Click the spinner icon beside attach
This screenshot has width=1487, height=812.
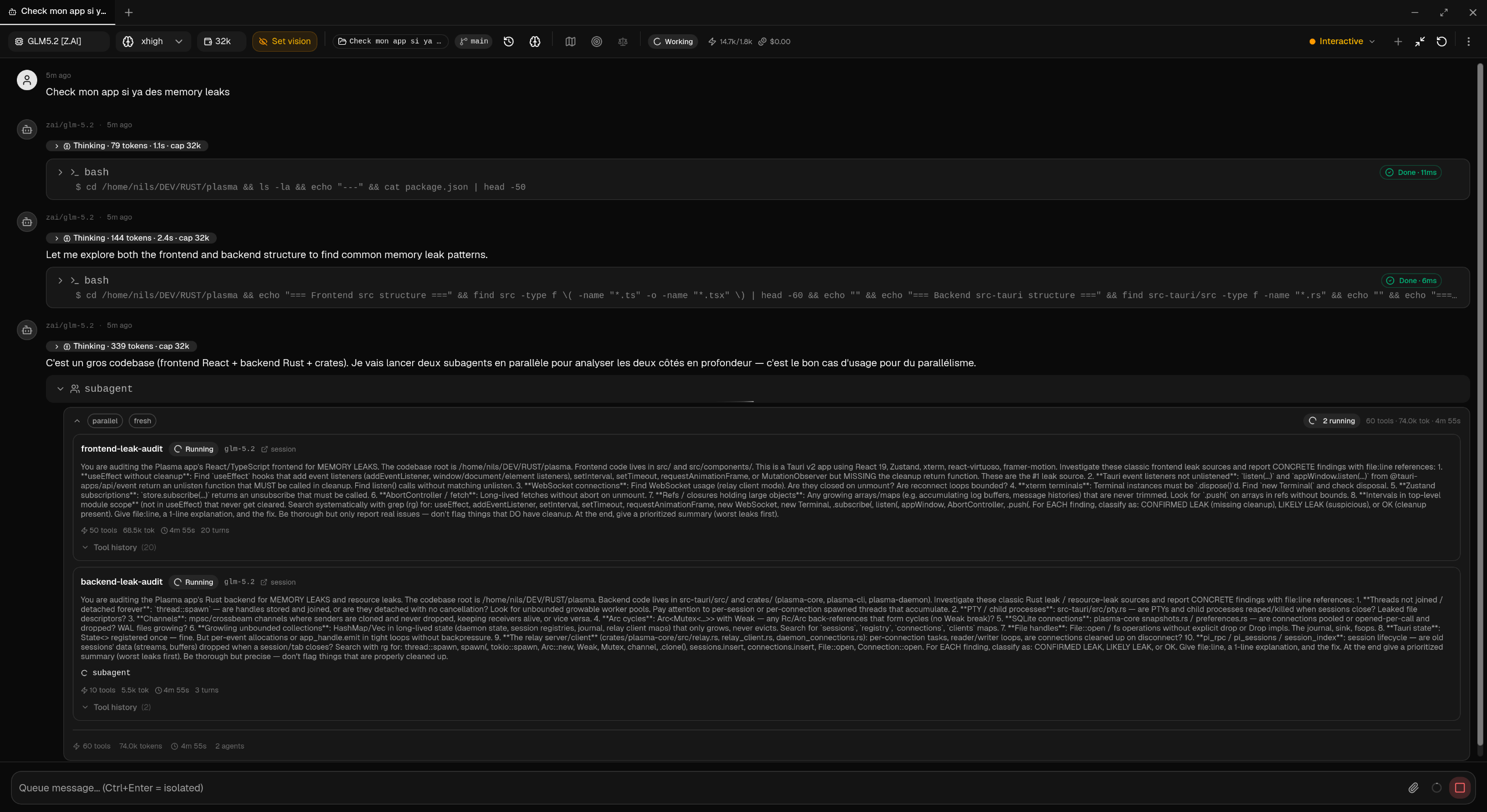tap(1436, 788)
